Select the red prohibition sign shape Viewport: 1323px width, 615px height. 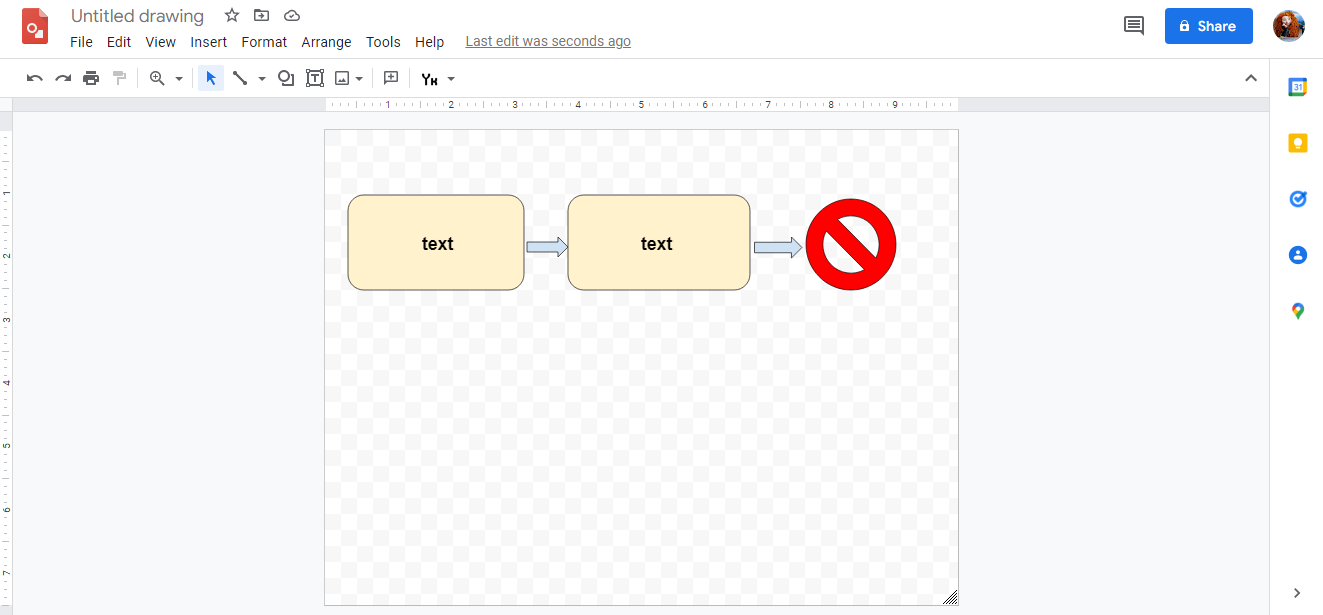click(851, 245)
